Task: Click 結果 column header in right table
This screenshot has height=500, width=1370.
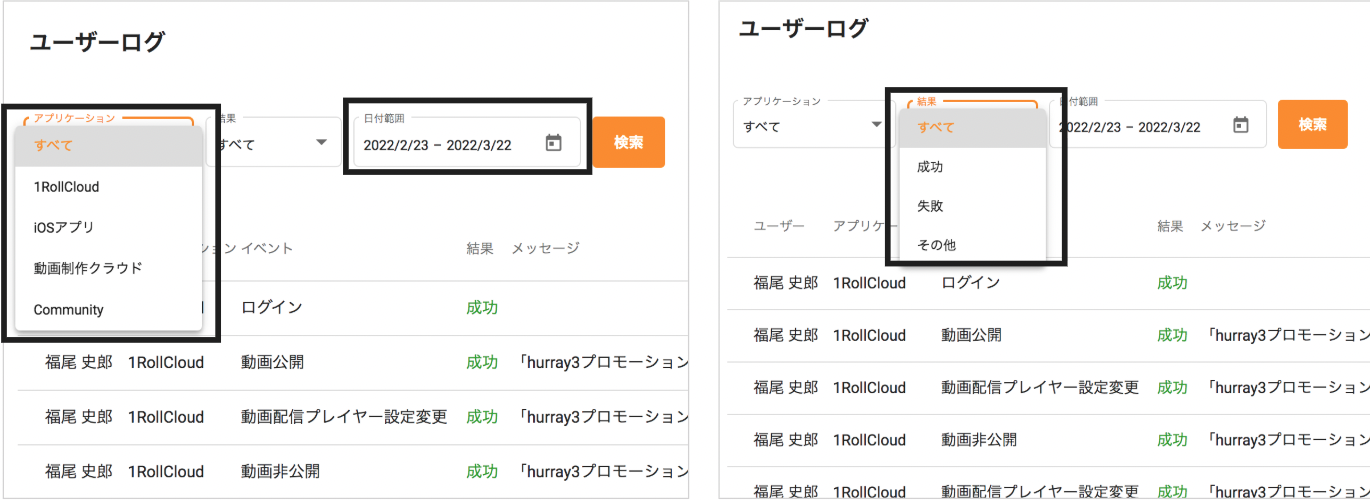Action: 1171,226
